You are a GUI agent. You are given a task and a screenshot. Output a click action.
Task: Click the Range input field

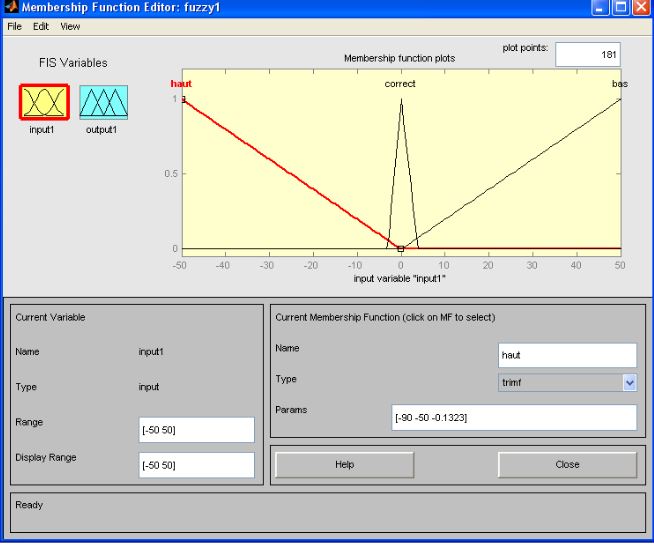(x=197, y=430)
